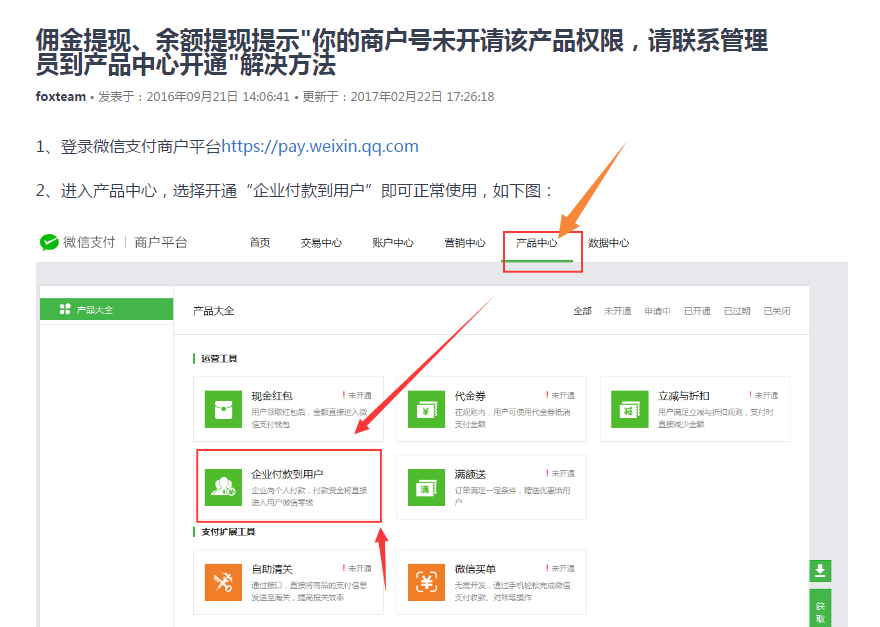Click the WeChat Pay green logo icon
The height and width of the screenshot is (627, 880).
click(49, 242)
